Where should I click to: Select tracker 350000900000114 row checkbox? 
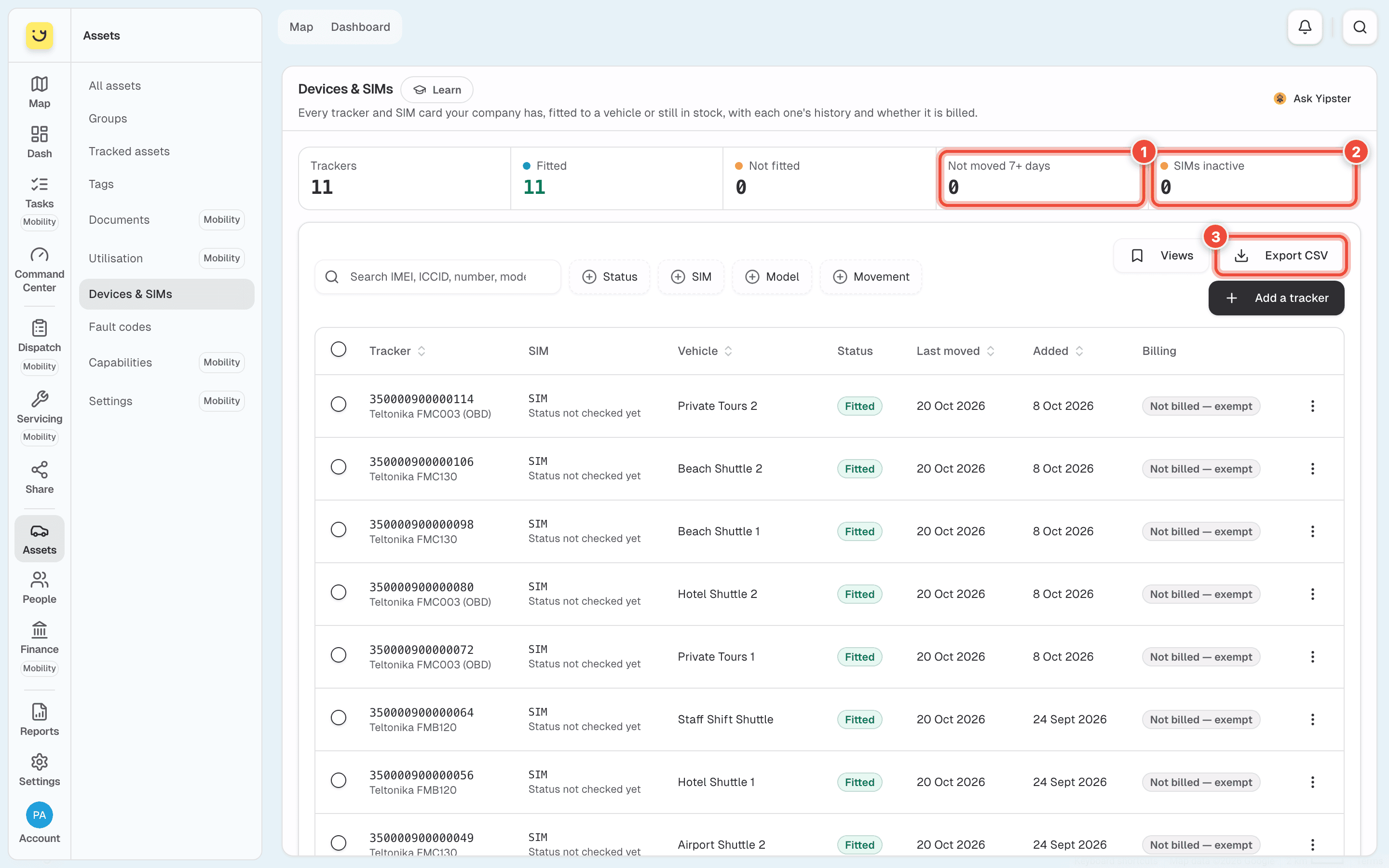click(339, 404)
